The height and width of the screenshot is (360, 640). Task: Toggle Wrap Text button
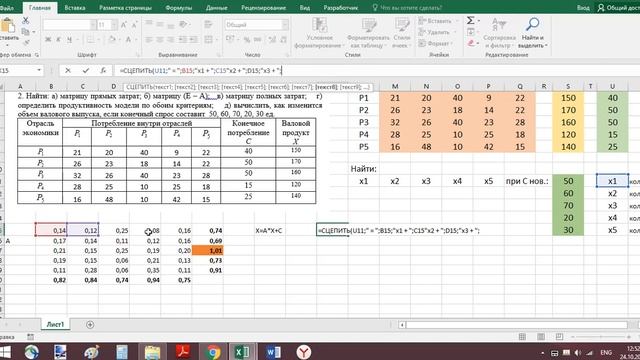209,24
